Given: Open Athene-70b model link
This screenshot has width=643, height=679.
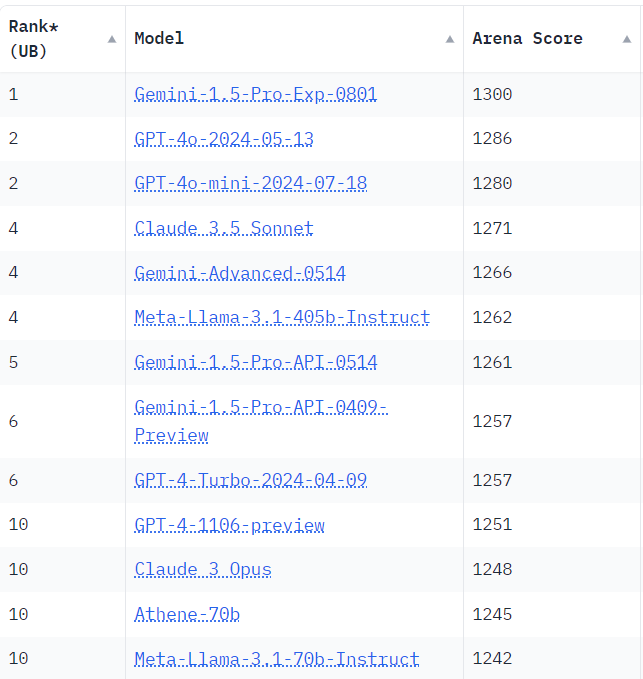Looking at the screenshot, I should tap(187, 614).
